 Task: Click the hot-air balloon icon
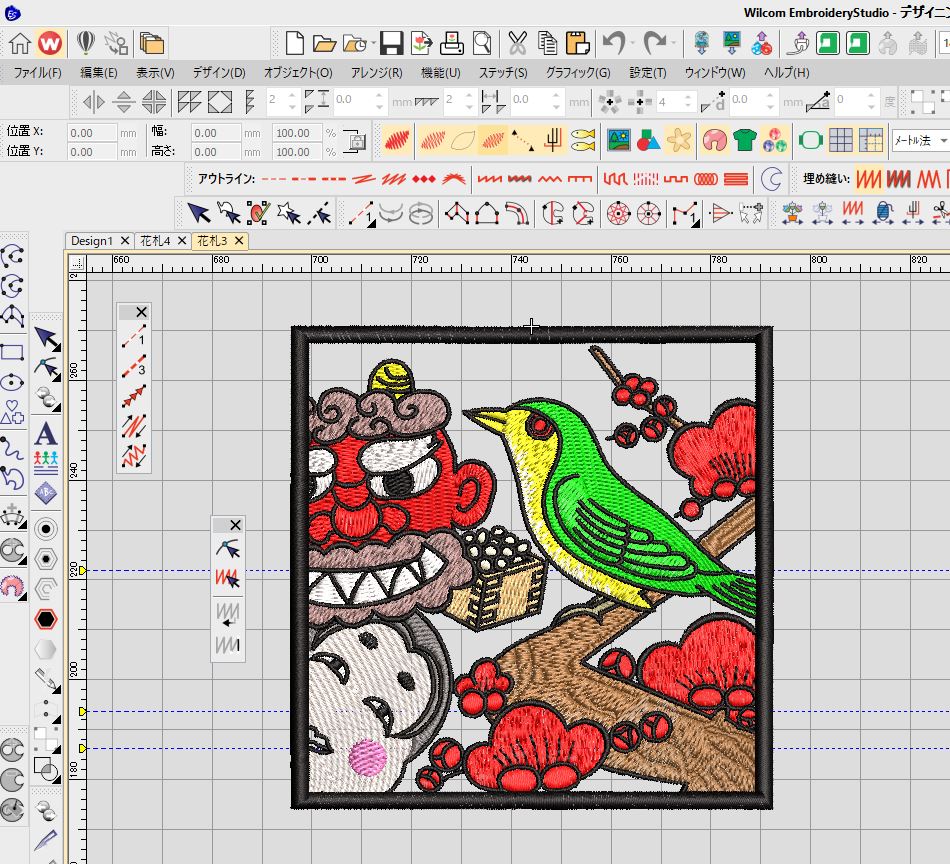(x=86, y=44)
